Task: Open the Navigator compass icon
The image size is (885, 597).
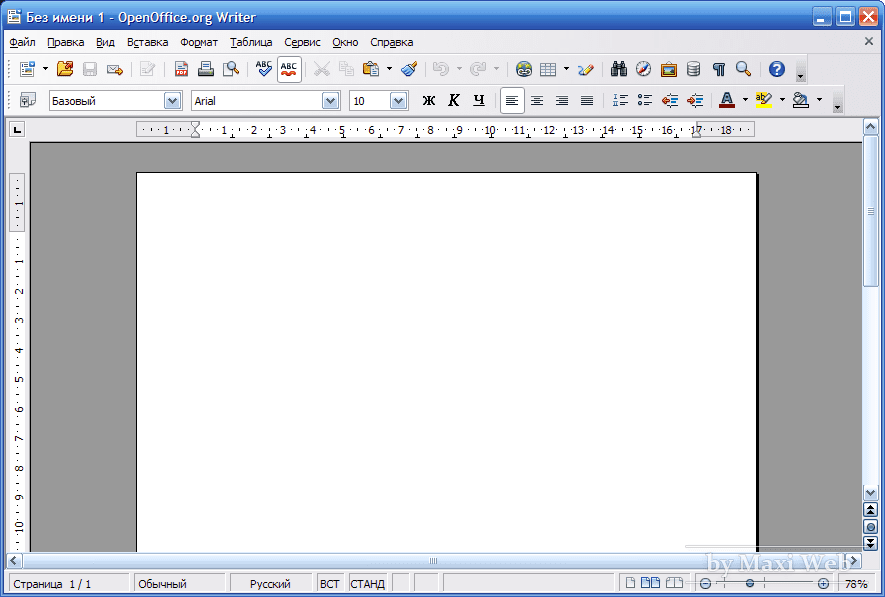Action: click(x=644, y=69)
